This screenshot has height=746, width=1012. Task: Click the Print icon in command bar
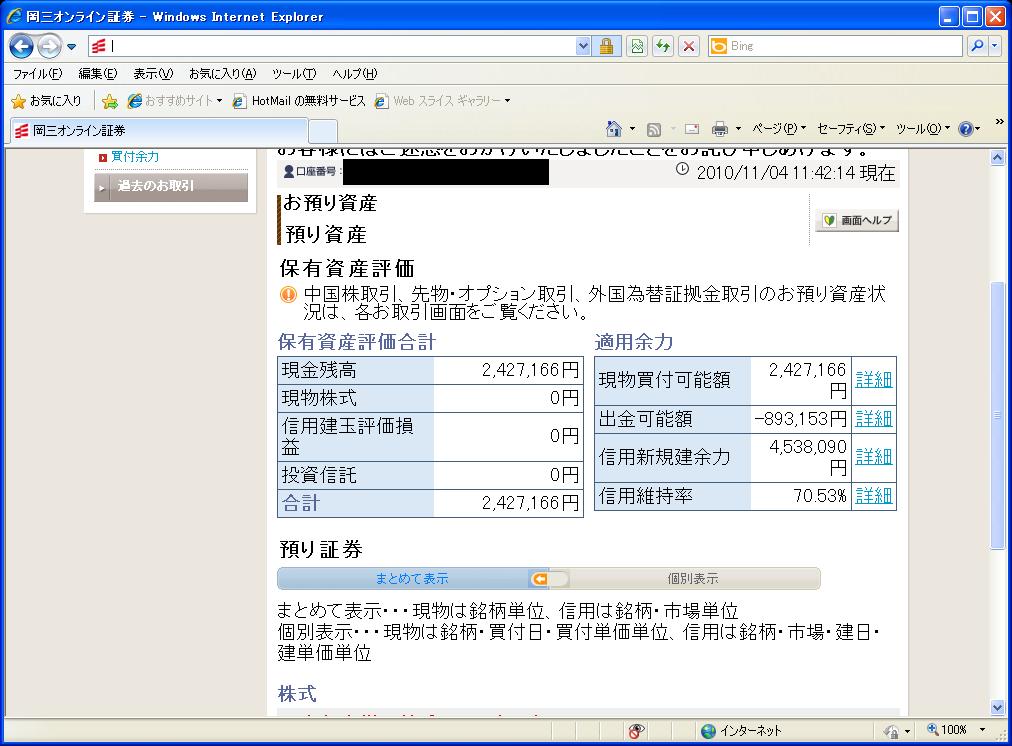(719, 129)
